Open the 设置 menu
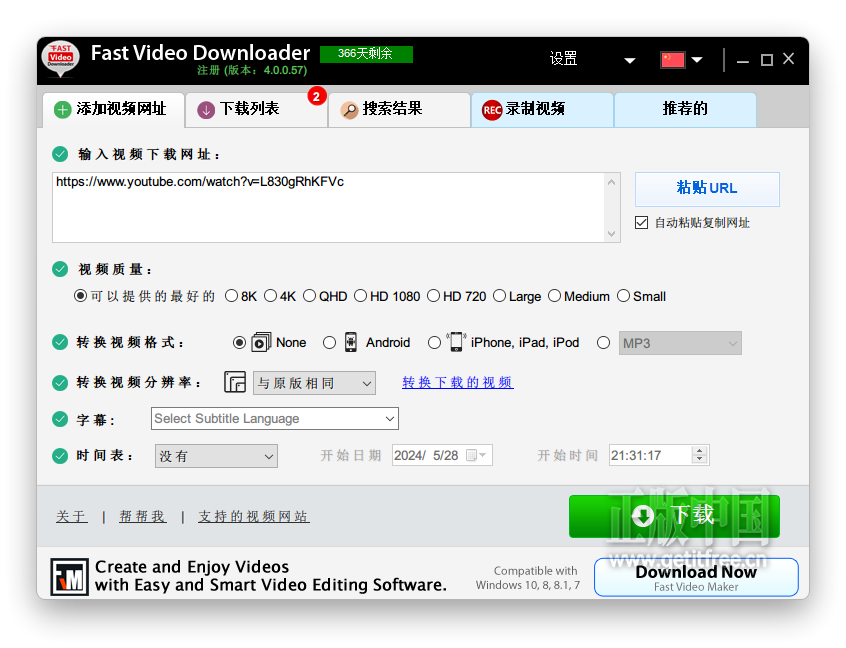This screenshot has height=648, width=846. click(563, 58)
